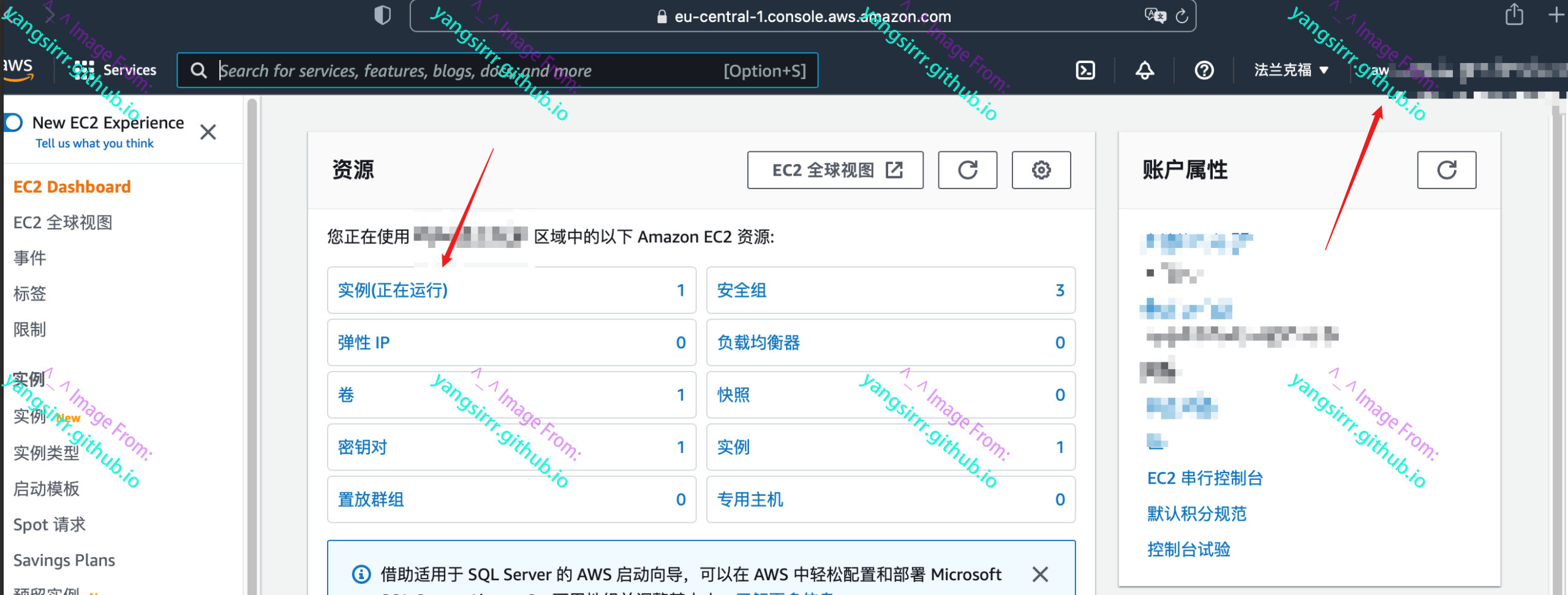
Task: Open the notifications bell
Action: (1145, 70)
